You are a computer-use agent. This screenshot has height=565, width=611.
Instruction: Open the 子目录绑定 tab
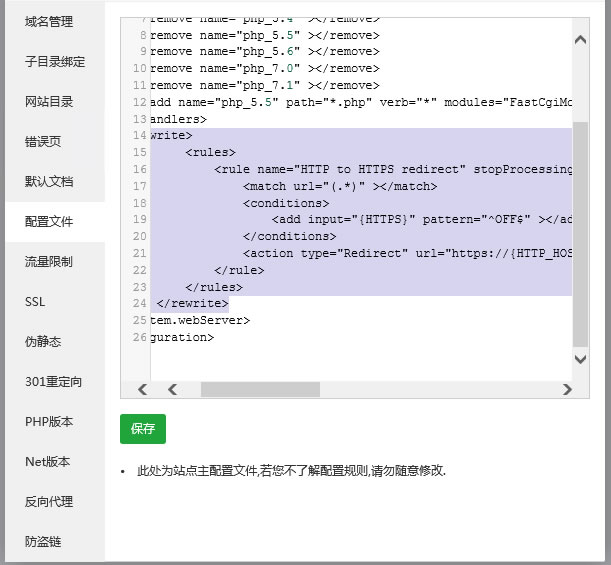[55, 62]
